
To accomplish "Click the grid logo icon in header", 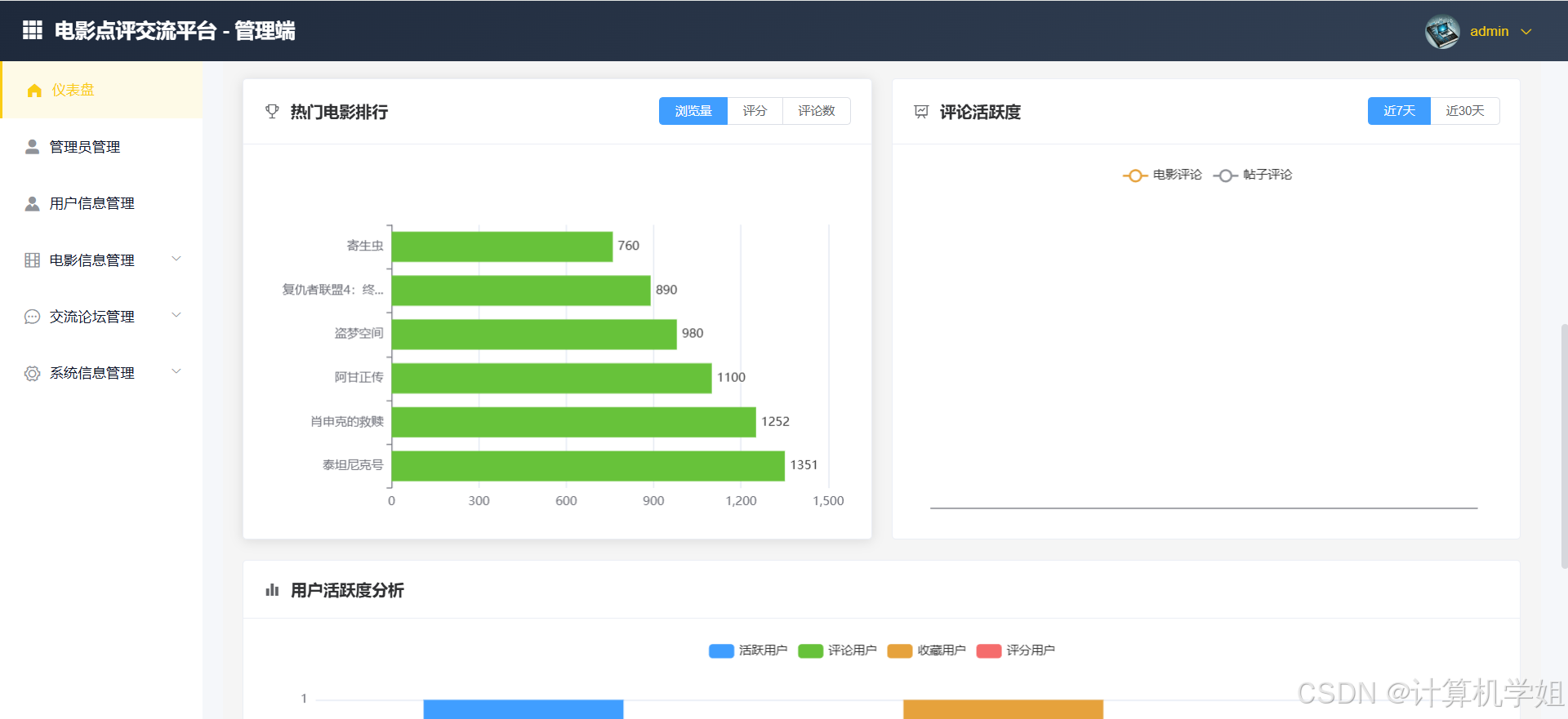I will click(33, 30).
